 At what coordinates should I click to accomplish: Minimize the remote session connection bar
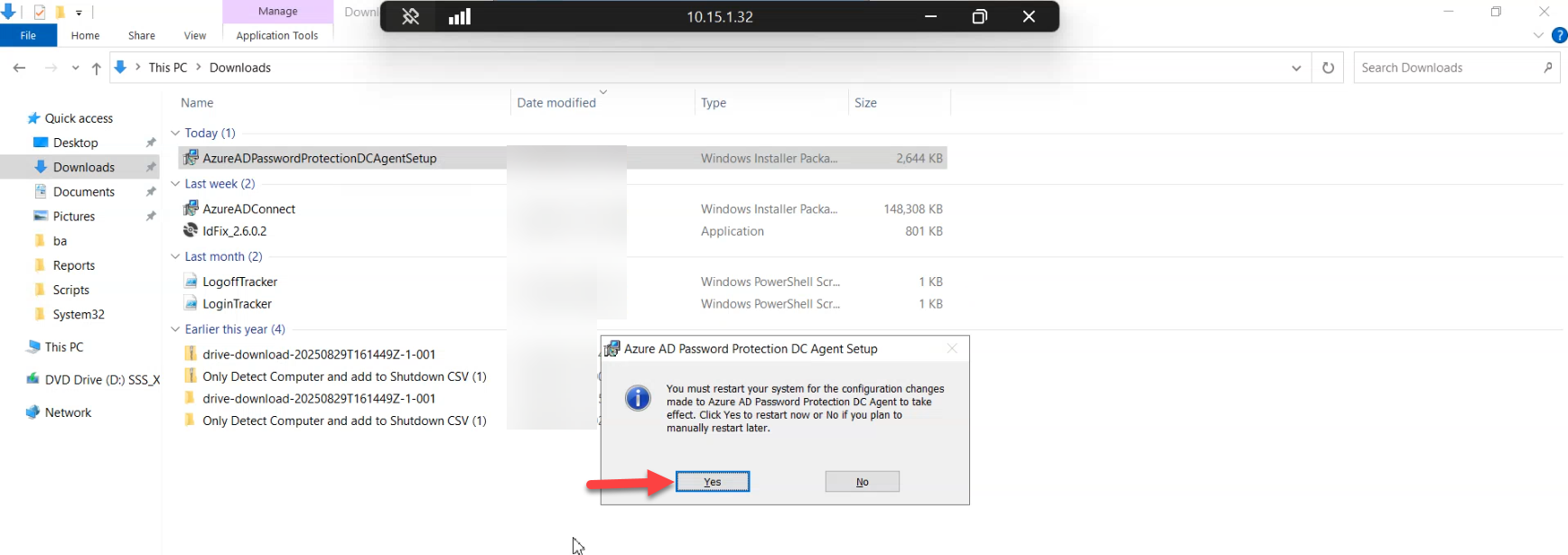tap(930, 16)
